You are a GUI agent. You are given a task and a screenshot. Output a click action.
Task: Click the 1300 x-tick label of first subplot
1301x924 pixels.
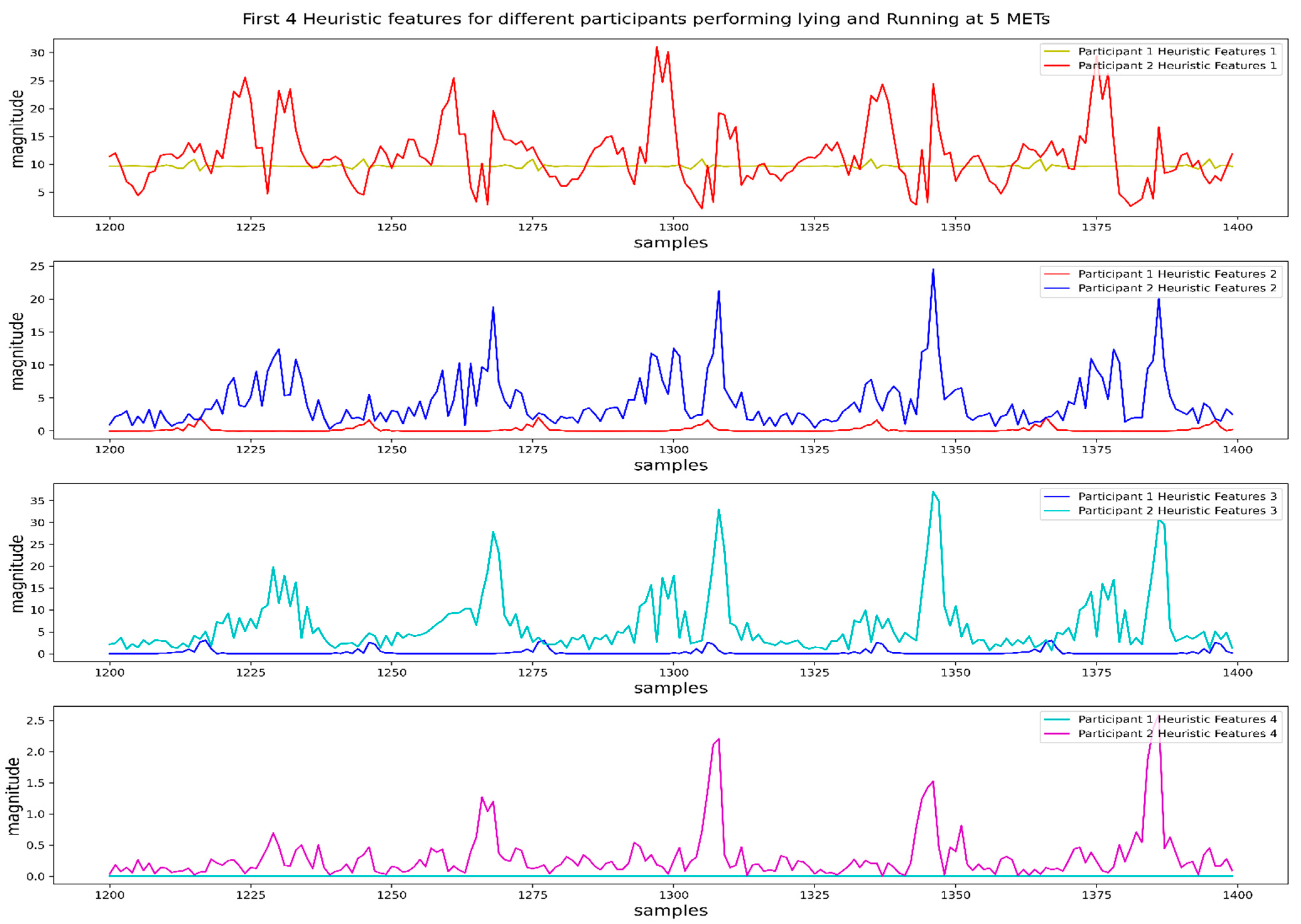click(x=673, y=227)
